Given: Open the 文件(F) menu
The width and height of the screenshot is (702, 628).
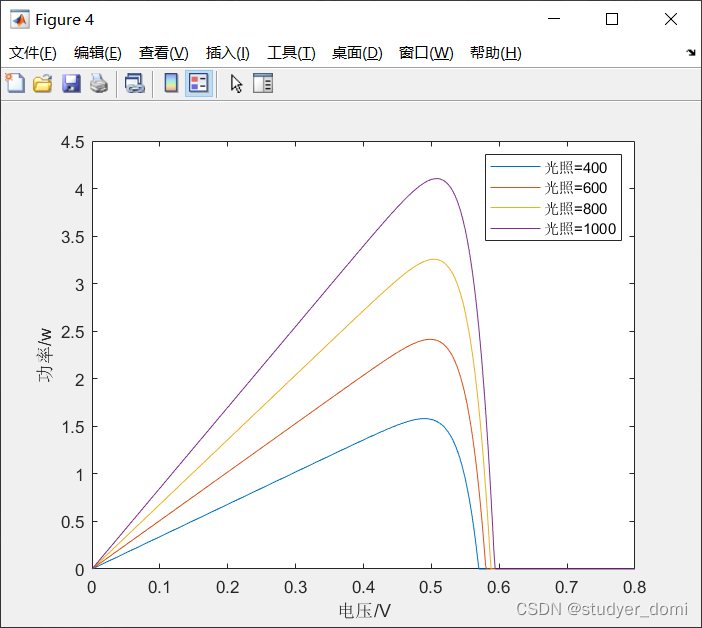Looking at the screenshot, I should [x=33, y=53].
